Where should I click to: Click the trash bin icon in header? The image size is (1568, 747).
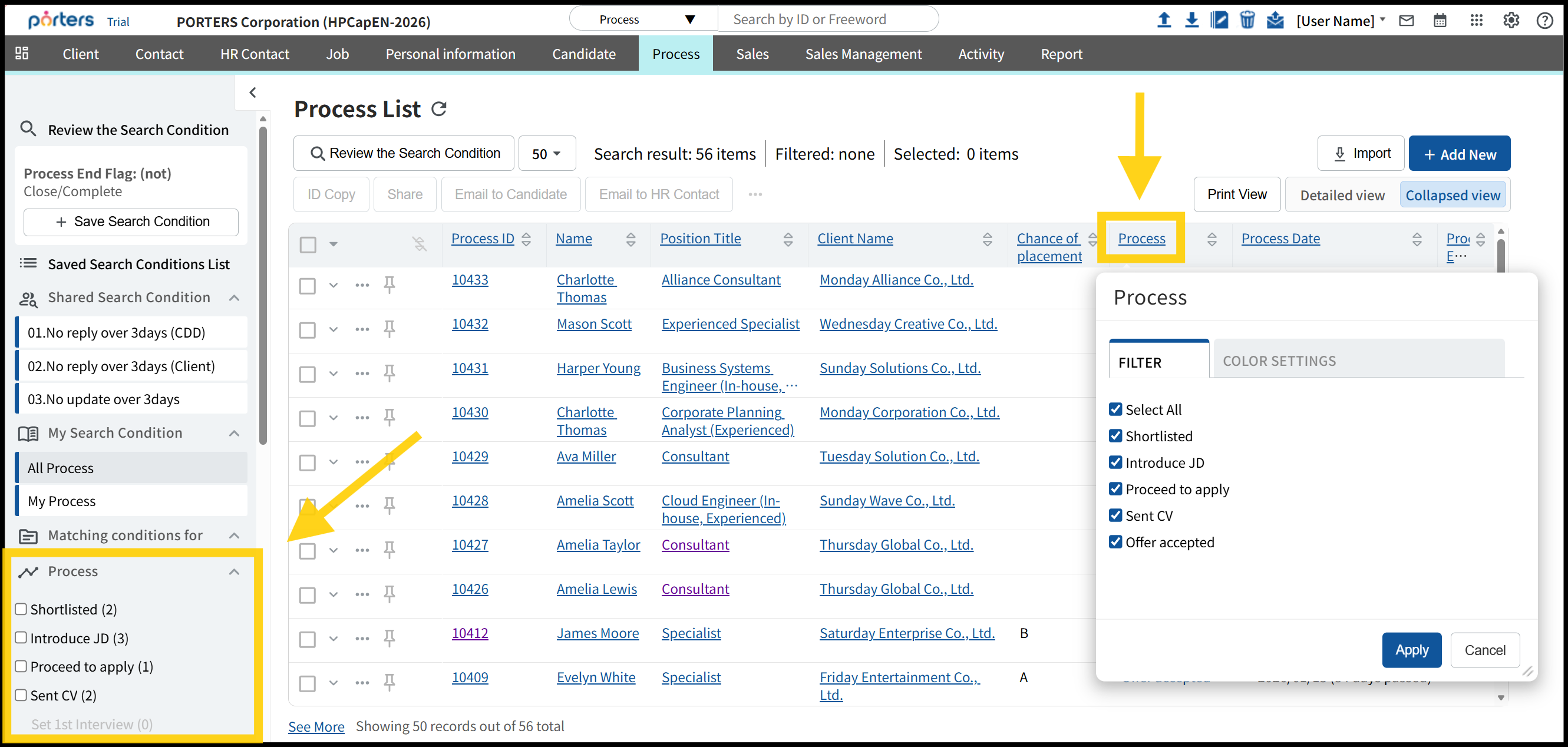pyautogui.click(x=1247, y=20)
